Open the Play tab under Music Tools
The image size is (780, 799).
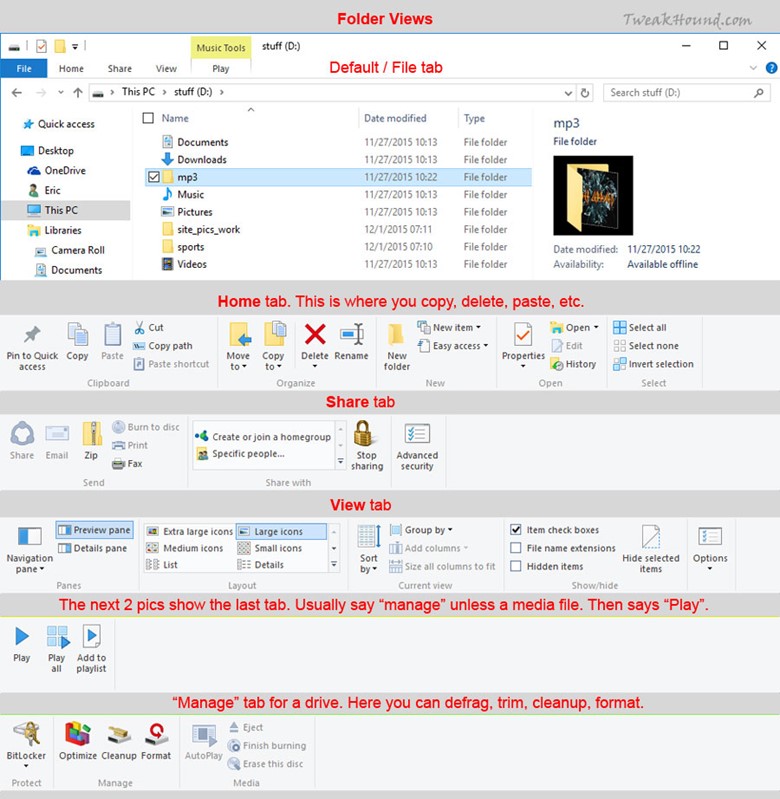coord(221,69)
